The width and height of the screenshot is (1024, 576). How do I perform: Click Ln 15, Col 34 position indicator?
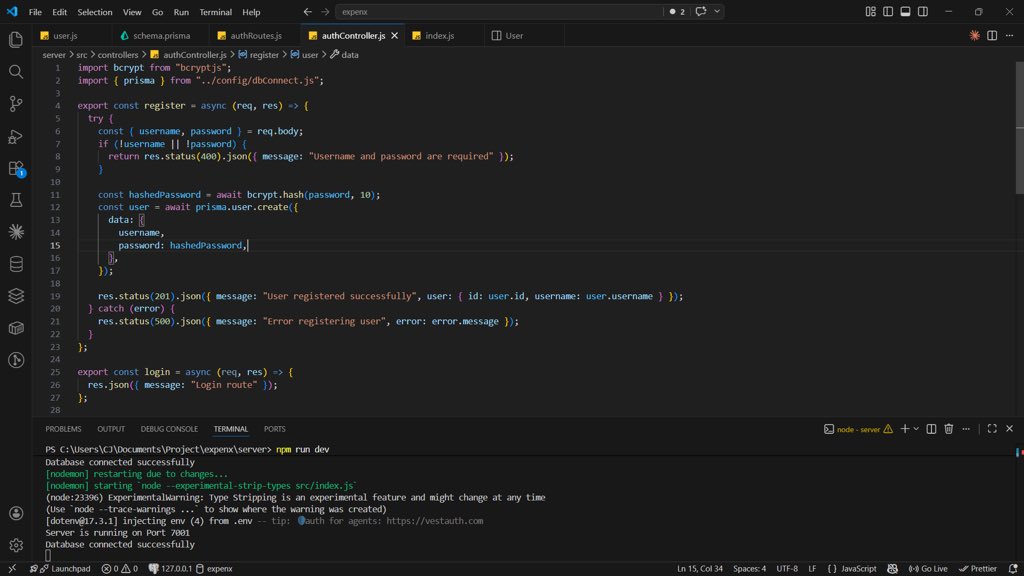[699, 569]
